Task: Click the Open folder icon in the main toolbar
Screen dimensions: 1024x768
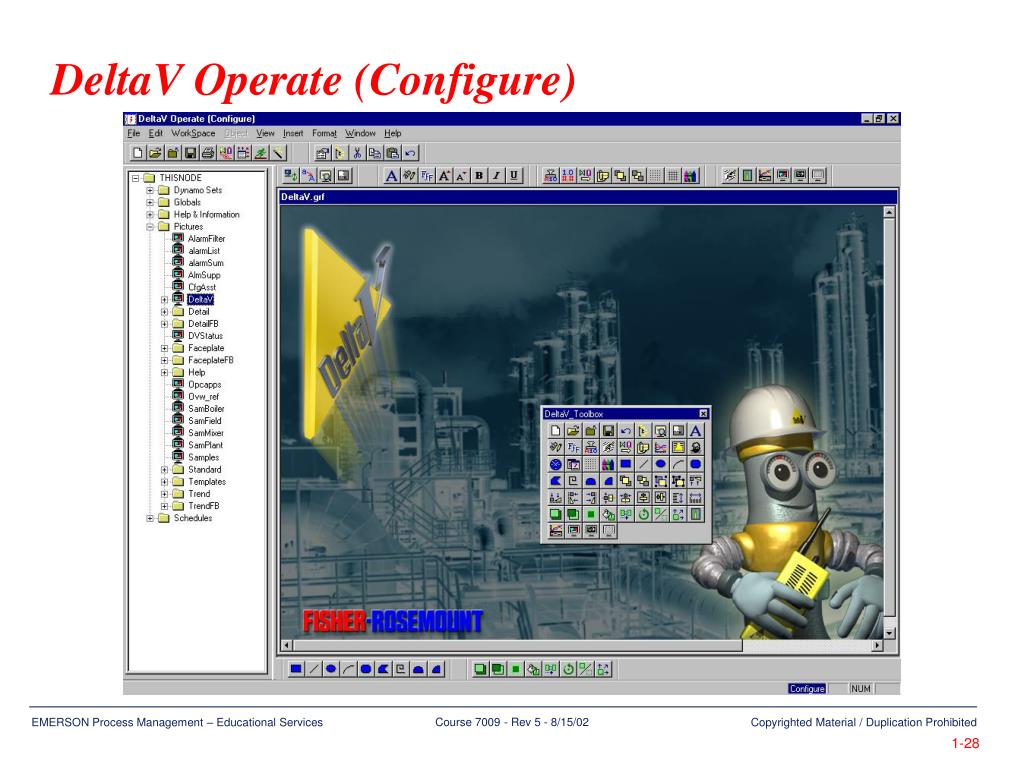Action: 155,153
